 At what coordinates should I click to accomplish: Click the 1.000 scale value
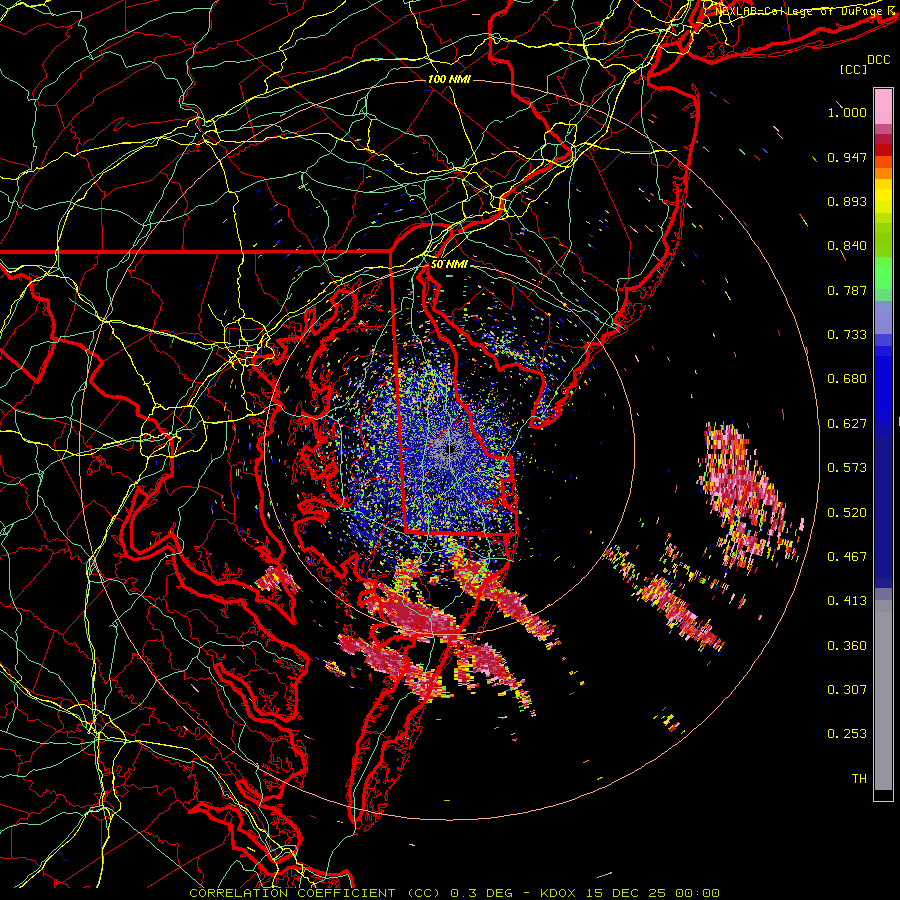pos(847,112)
